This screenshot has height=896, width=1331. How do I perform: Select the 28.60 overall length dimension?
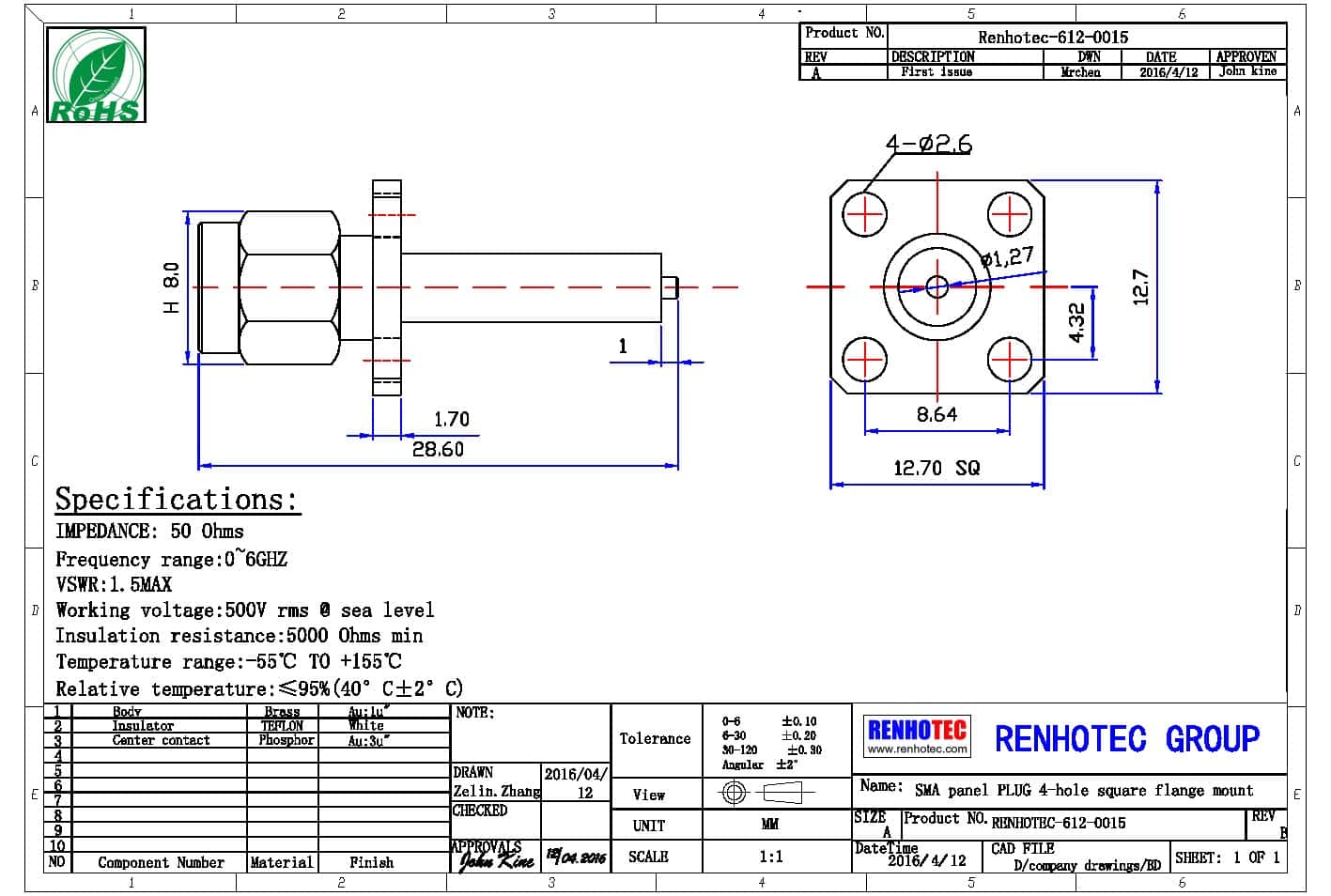[438, 450]
